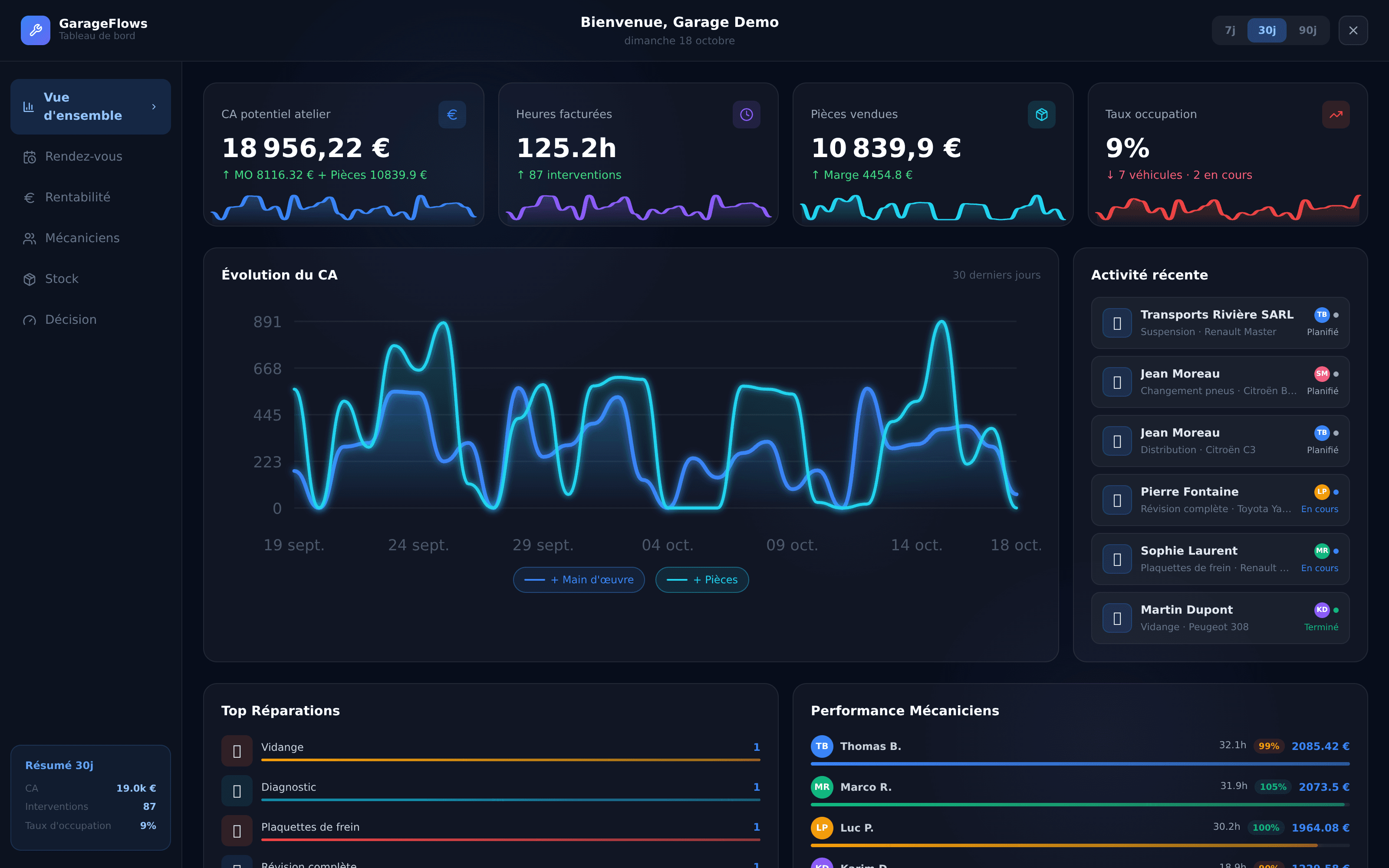The height and width of the screenshot is (868, 1389).
Task: Open Jean Moreau Changement pneus entry
Action: [1220, 382]
